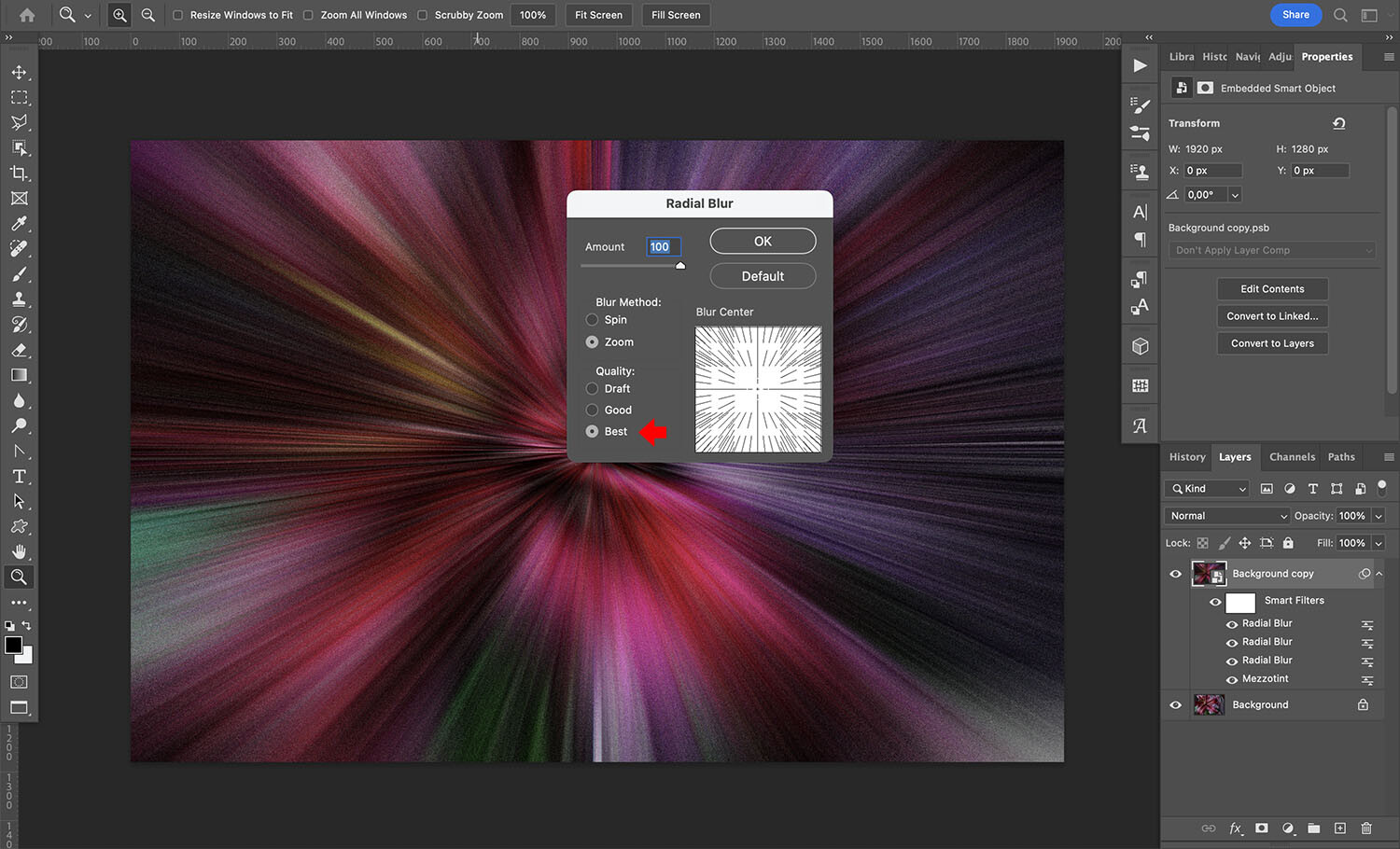Image resolution: width=1400 pixels, height=849 pixels.
Task: Click the Edit Contents button
Action: click(x=1272, y=288)
